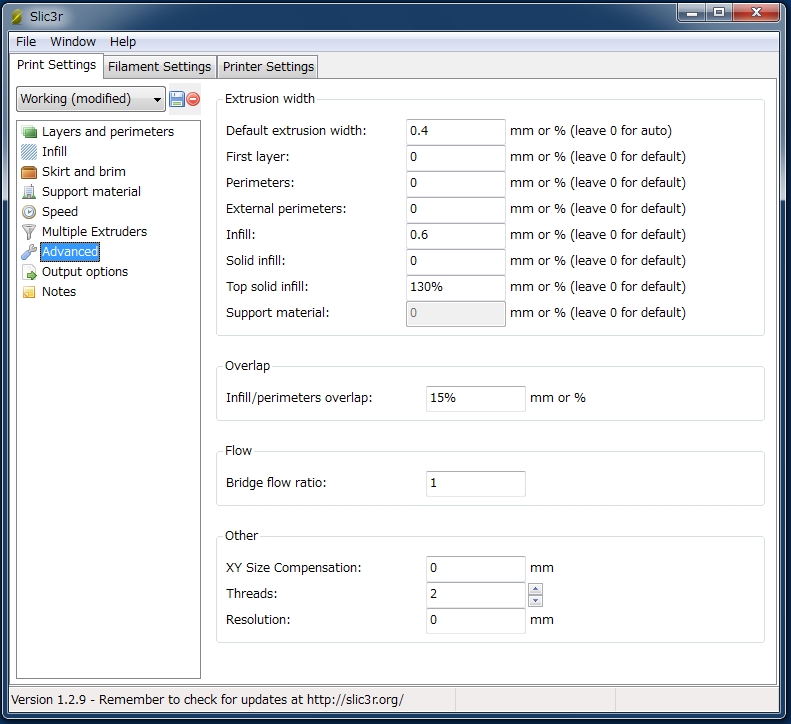The image size is (791, 724).
Task: Click the Top solid infill field showing 130%
Action: pyautogui.click(x=456, y=287)
